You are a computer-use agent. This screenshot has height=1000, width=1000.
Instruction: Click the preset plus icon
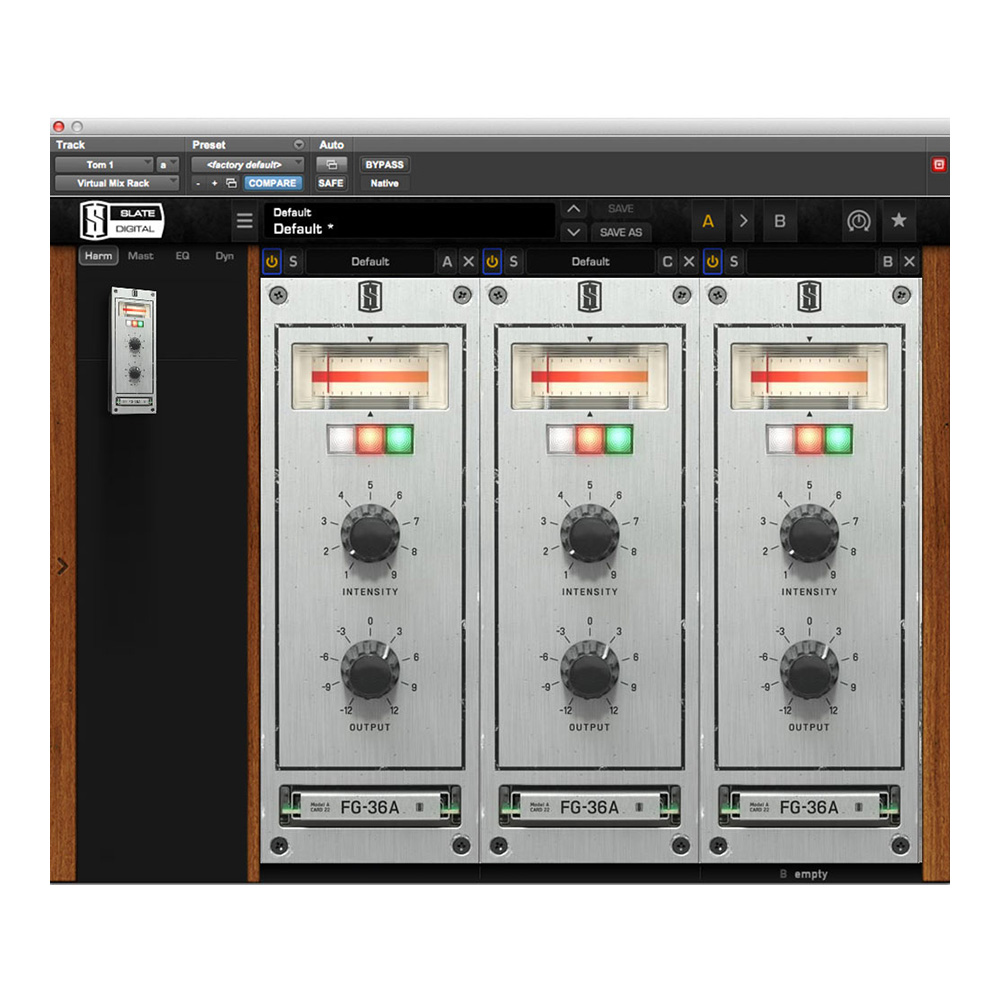[214, 183]
